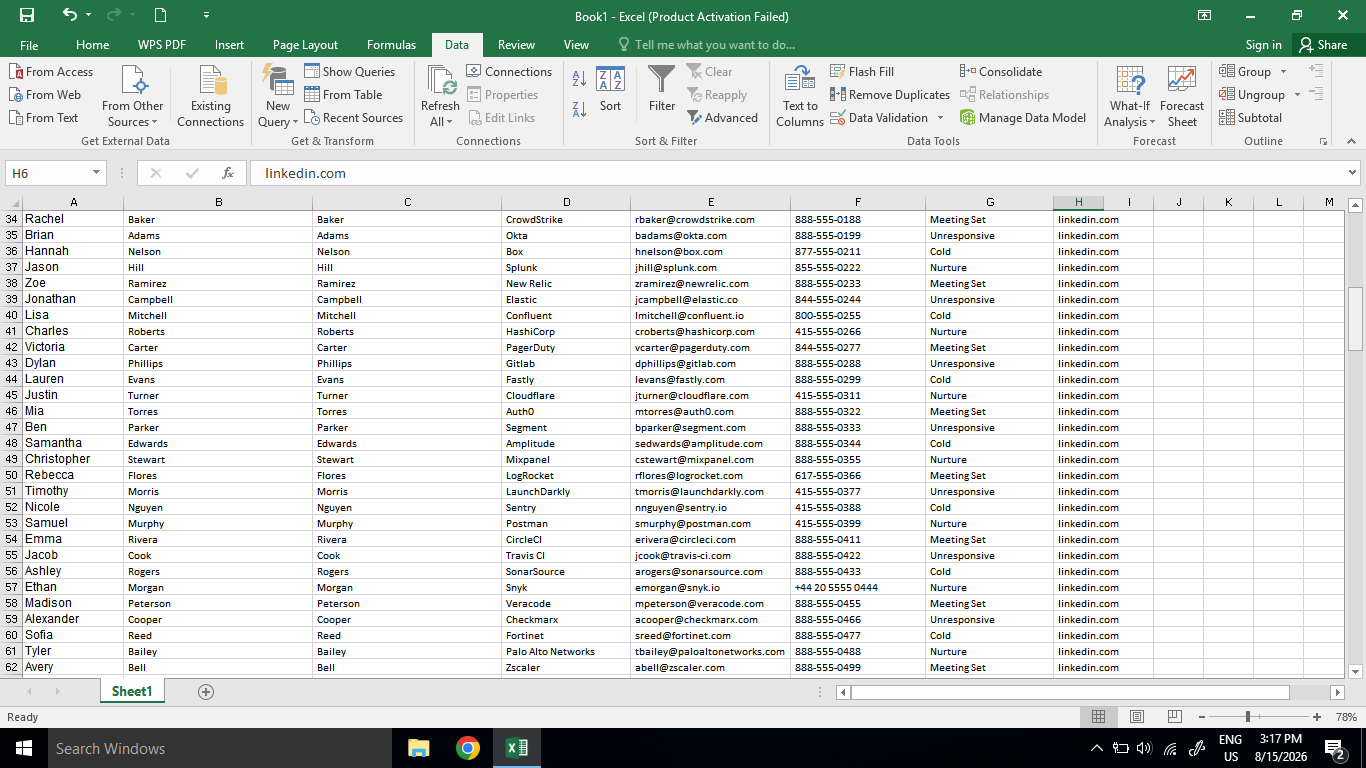
Task: Open Advanced filter options
Action: tap(722, 118)
